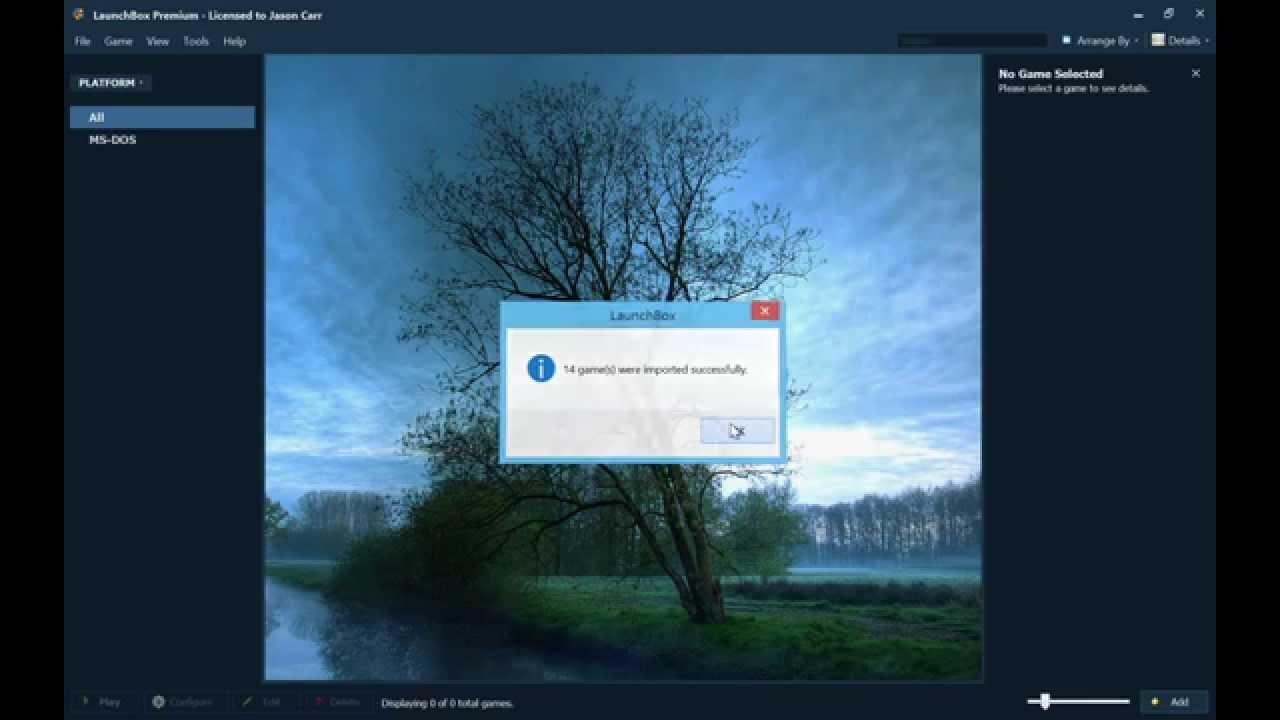Expand the PLATFORM filter dropdown
Screen dimensions: 1280x720
[x=110, y=83]
